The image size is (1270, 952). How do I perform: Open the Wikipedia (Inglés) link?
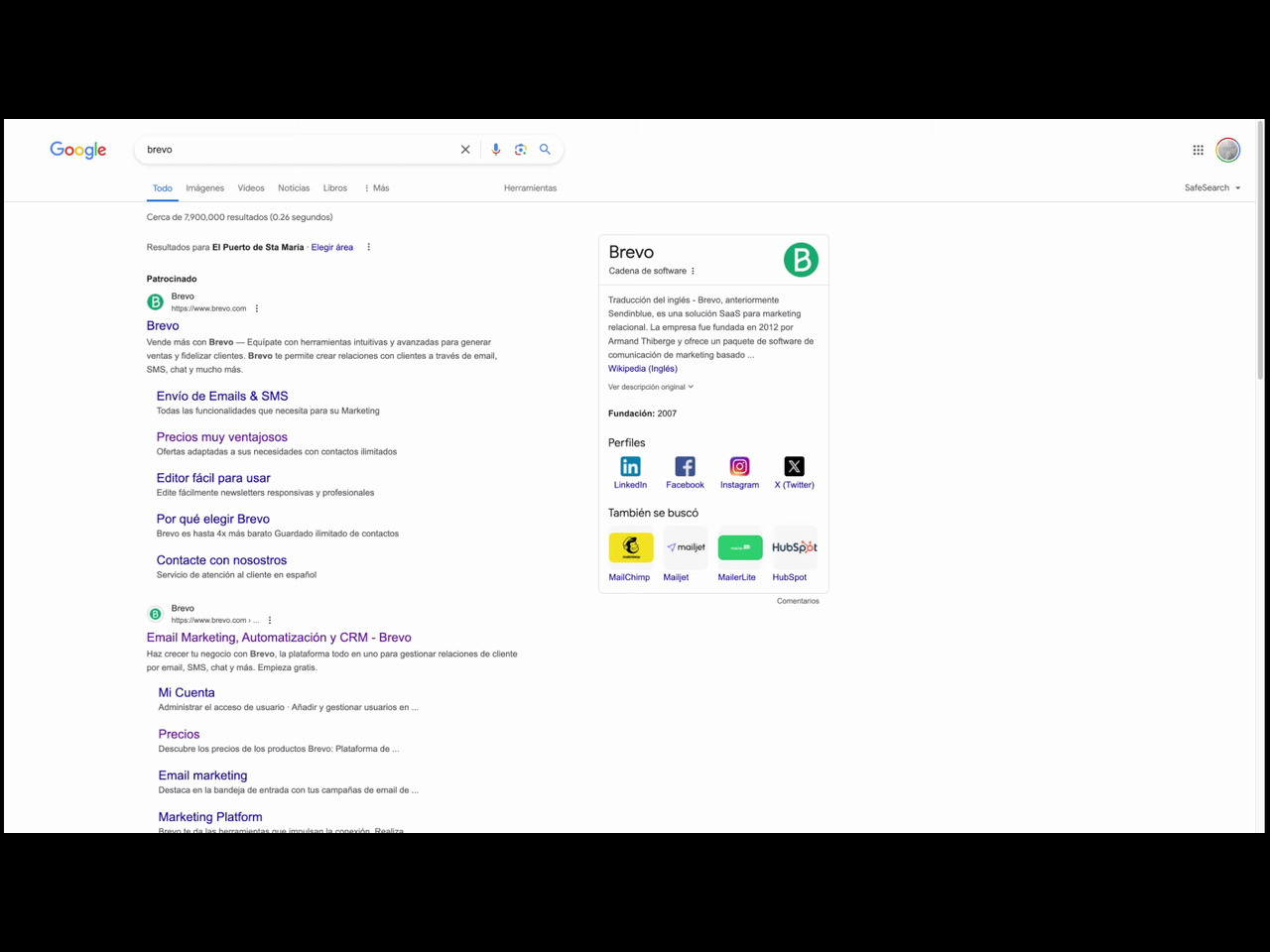643,368
